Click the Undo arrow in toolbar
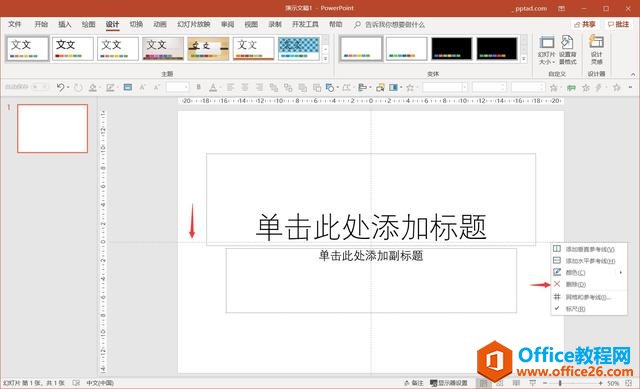Image resolution: width=640 pixels, height=389 pixels. pos(60,87)
